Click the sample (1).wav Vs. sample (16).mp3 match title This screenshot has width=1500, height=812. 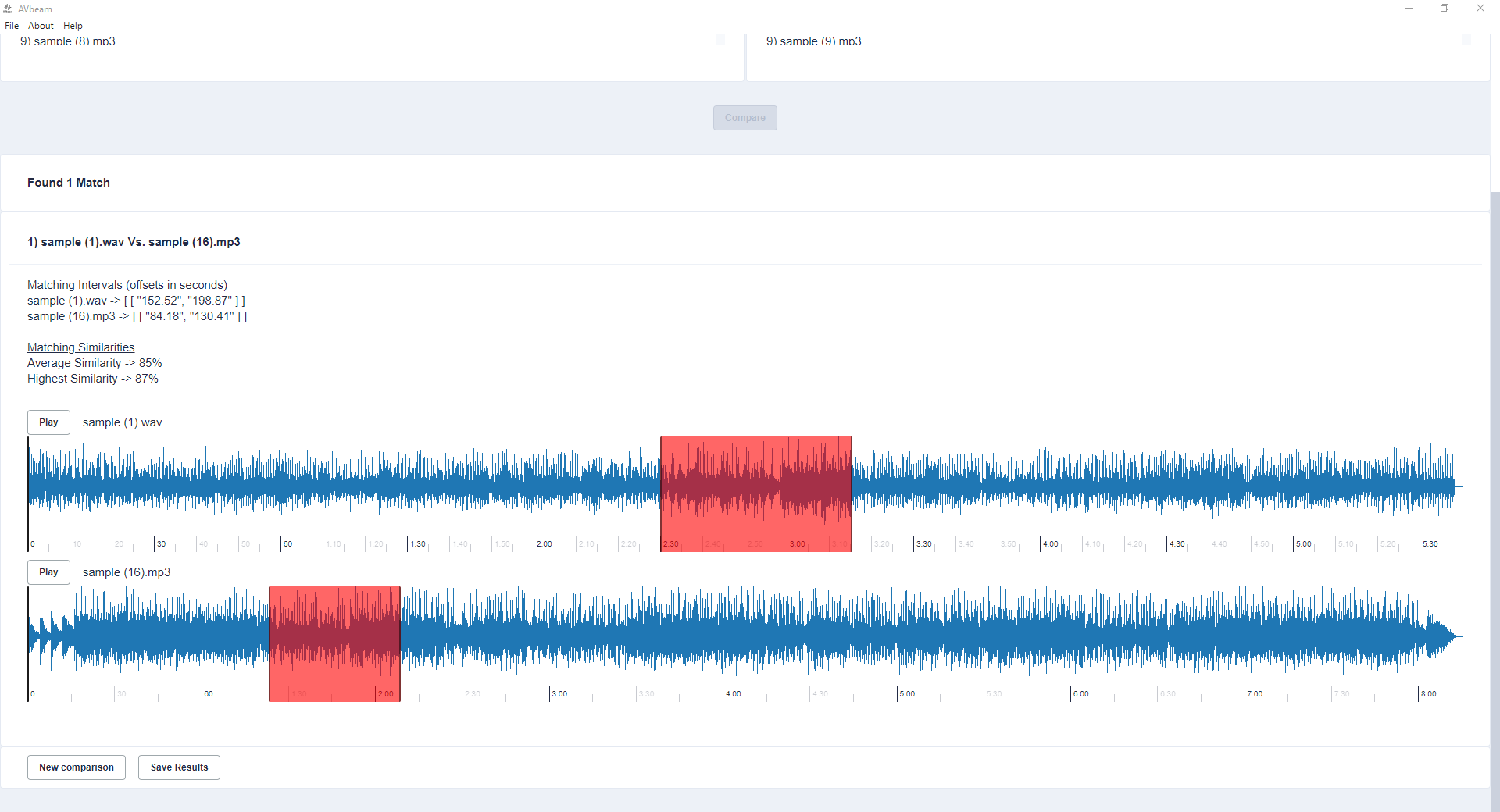[x=134, y=242]
